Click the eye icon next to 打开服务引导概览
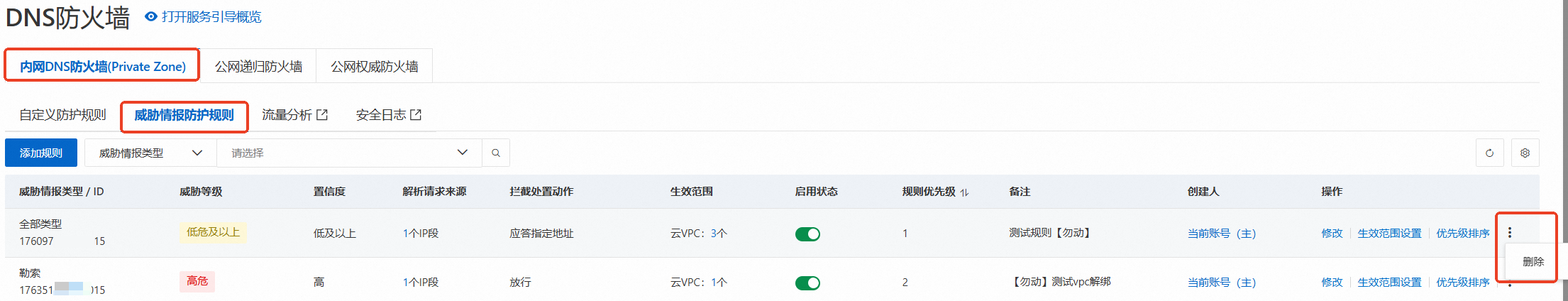 (150, 16)
